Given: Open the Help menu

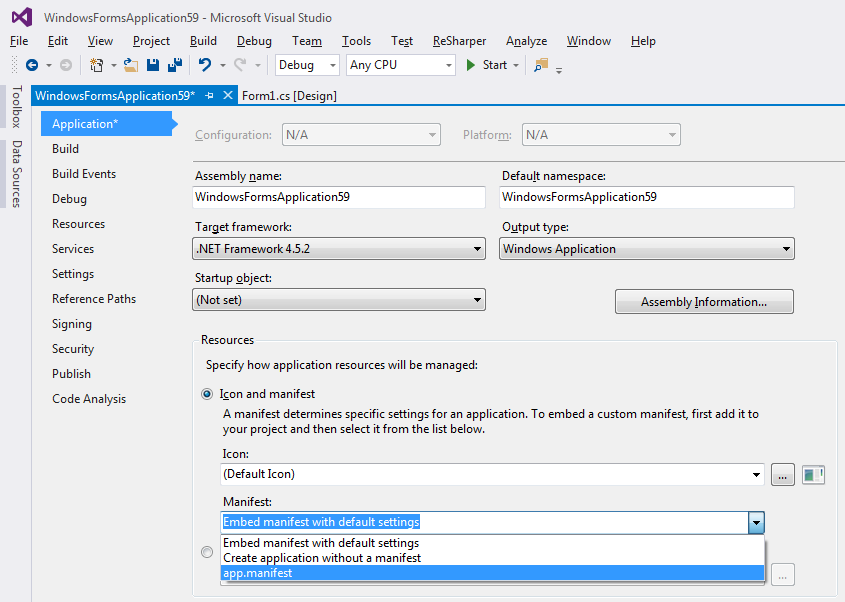Looking at the screenshot, I should 643,41.
